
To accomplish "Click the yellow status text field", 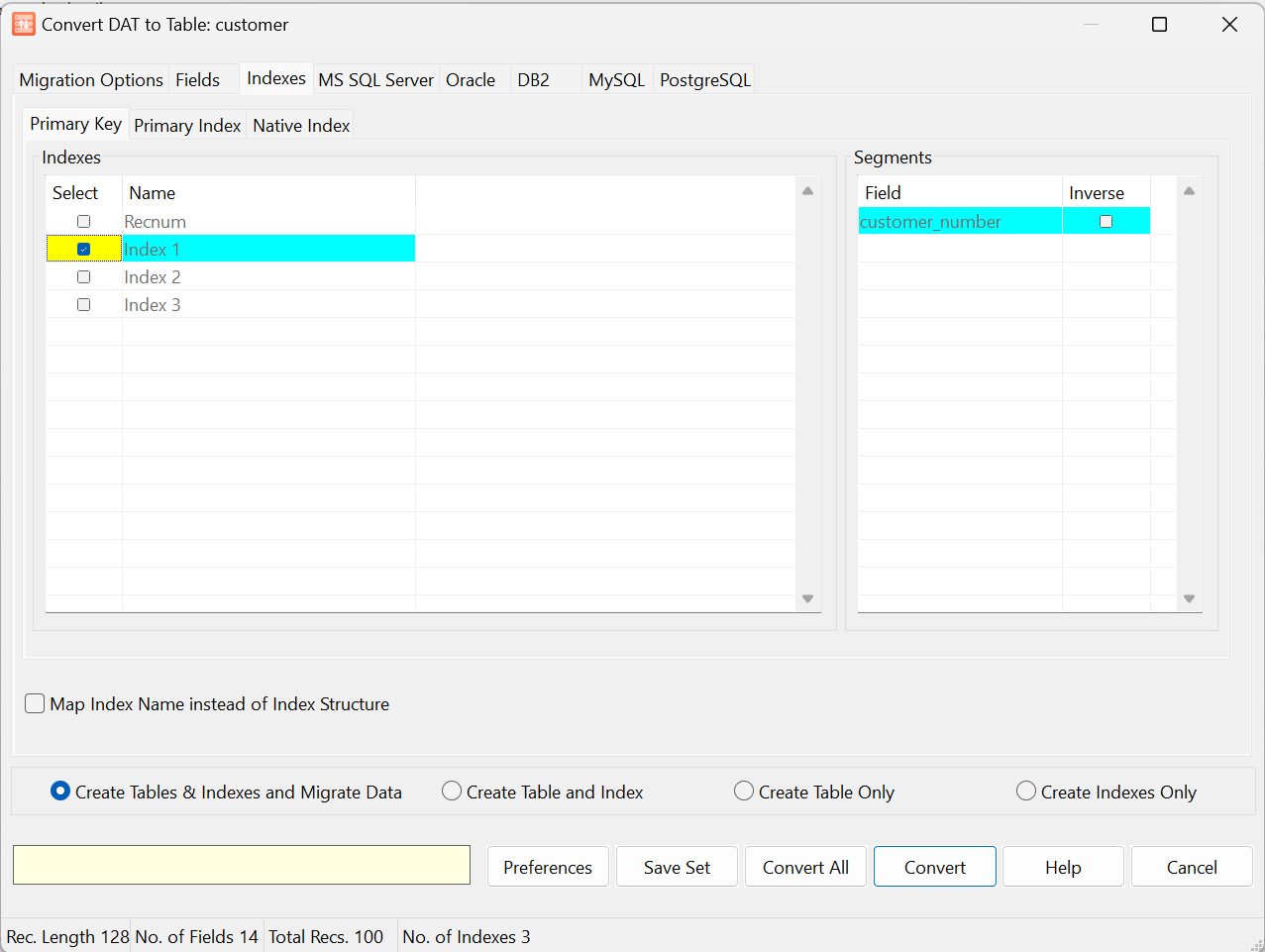I will pyautogui.click(x=242, y=865).
